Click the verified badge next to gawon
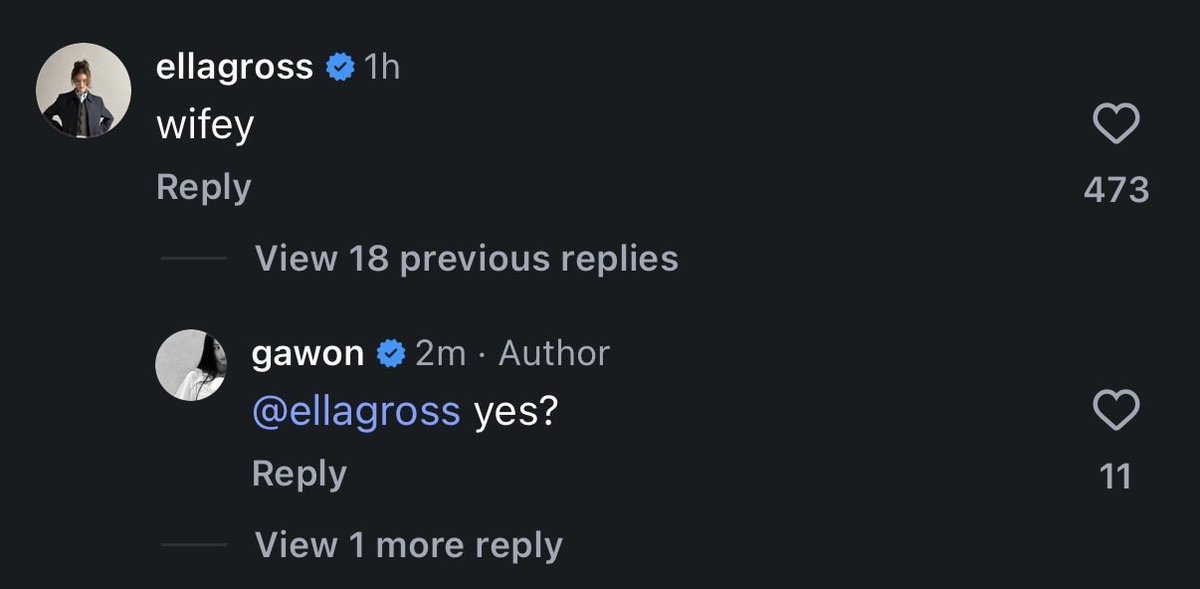Image resolution: width=1200 pixels, height=589 pixels. point(390,353)
